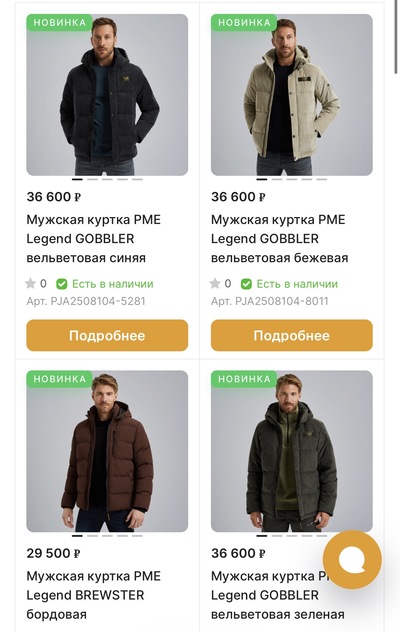
Task: Open title link of GOBBLER вельветовая синяя
Action: [x=94, y=239]
